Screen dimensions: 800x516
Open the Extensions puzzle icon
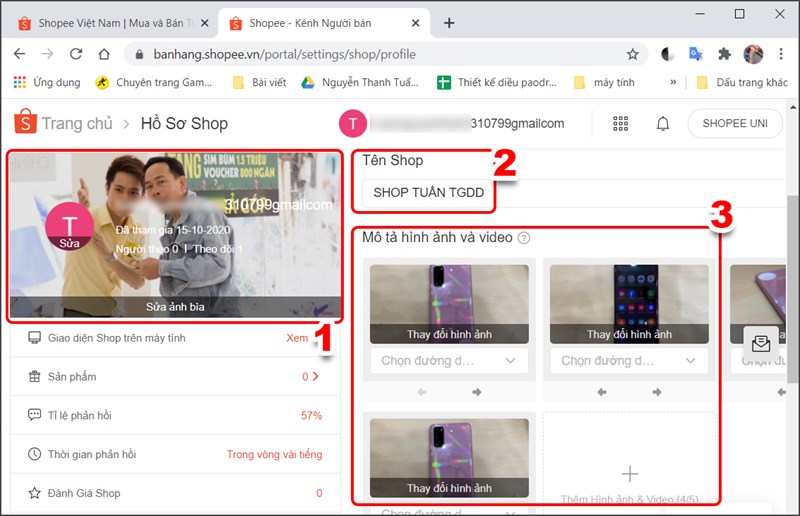[724, 54]
